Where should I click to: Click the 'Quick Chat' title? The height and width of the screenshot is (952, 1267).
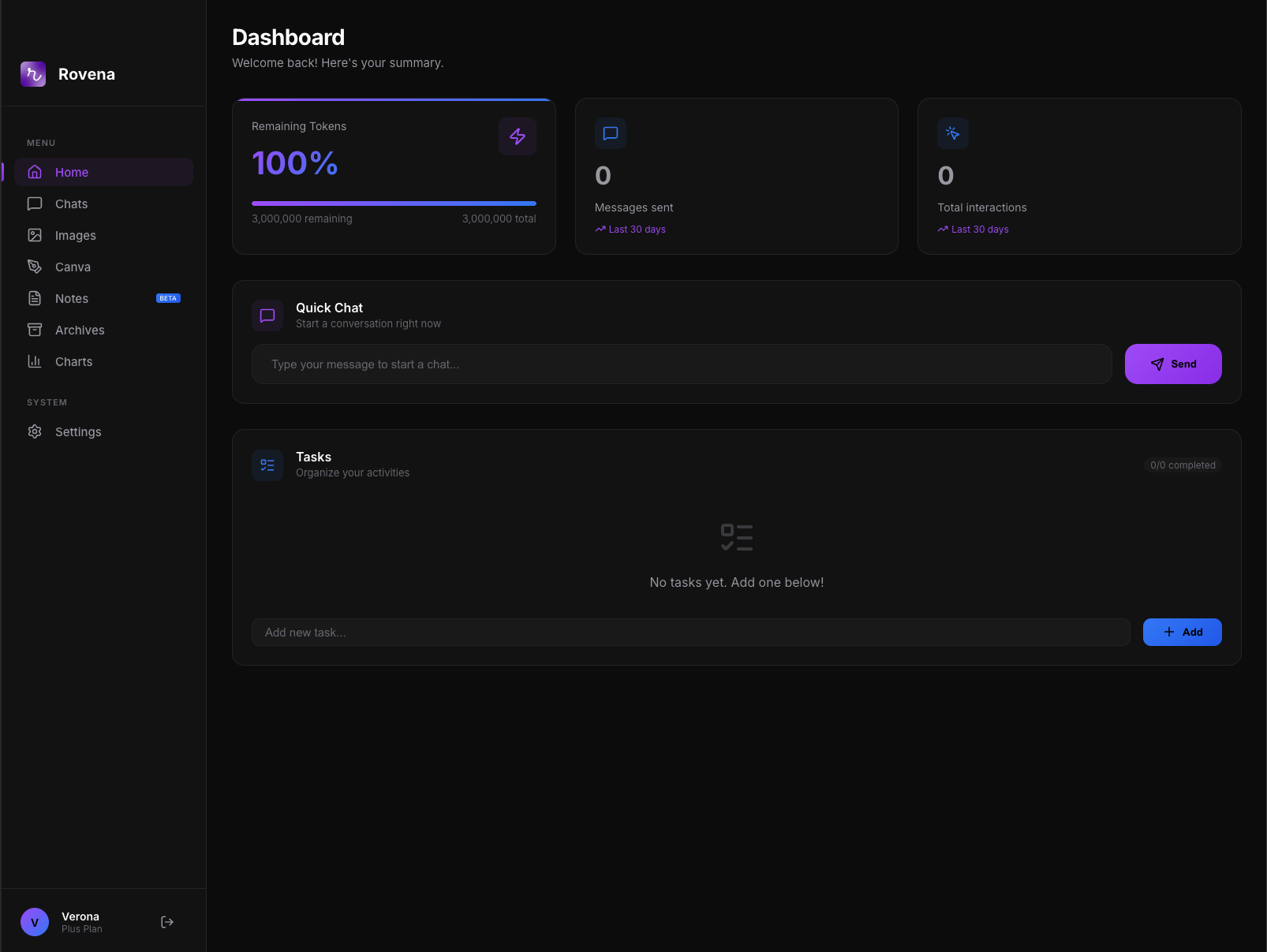(x=330, y=308)
